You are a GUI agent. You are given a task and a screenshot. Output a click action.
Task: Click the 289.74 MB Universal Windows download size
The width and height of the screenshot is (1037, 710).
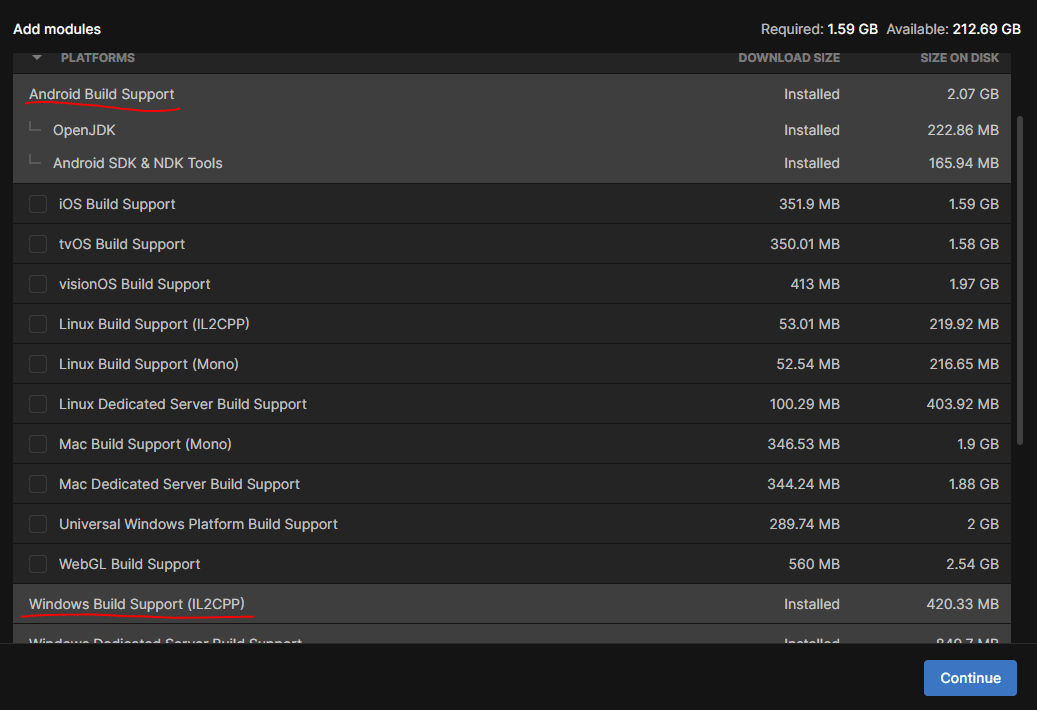805,524
